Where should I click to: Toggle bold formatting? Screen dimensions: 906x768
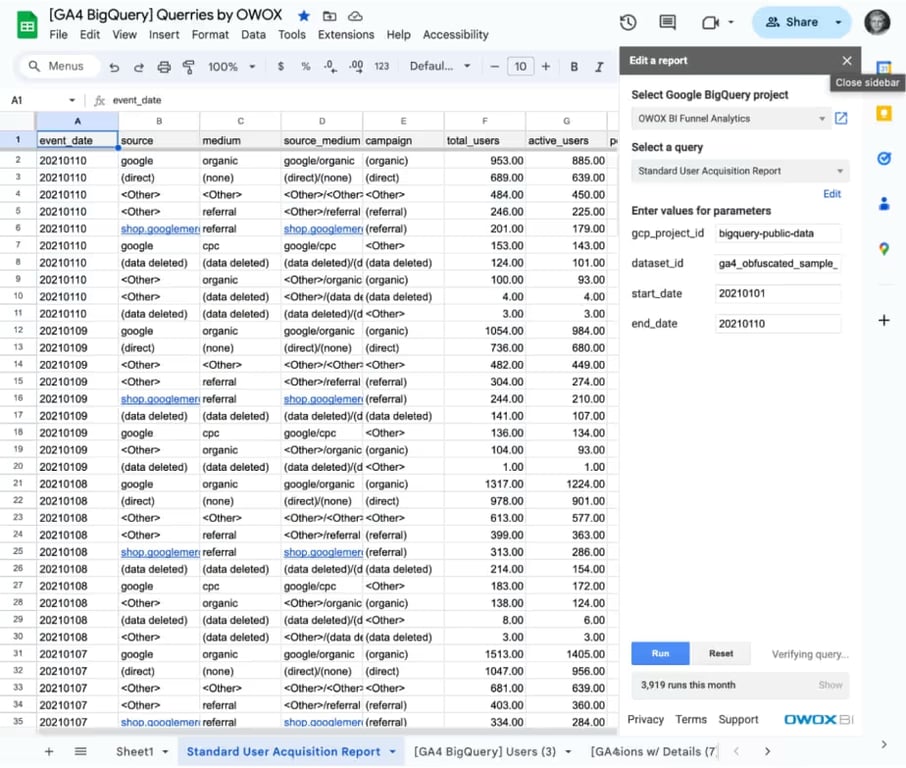[574, 66]
